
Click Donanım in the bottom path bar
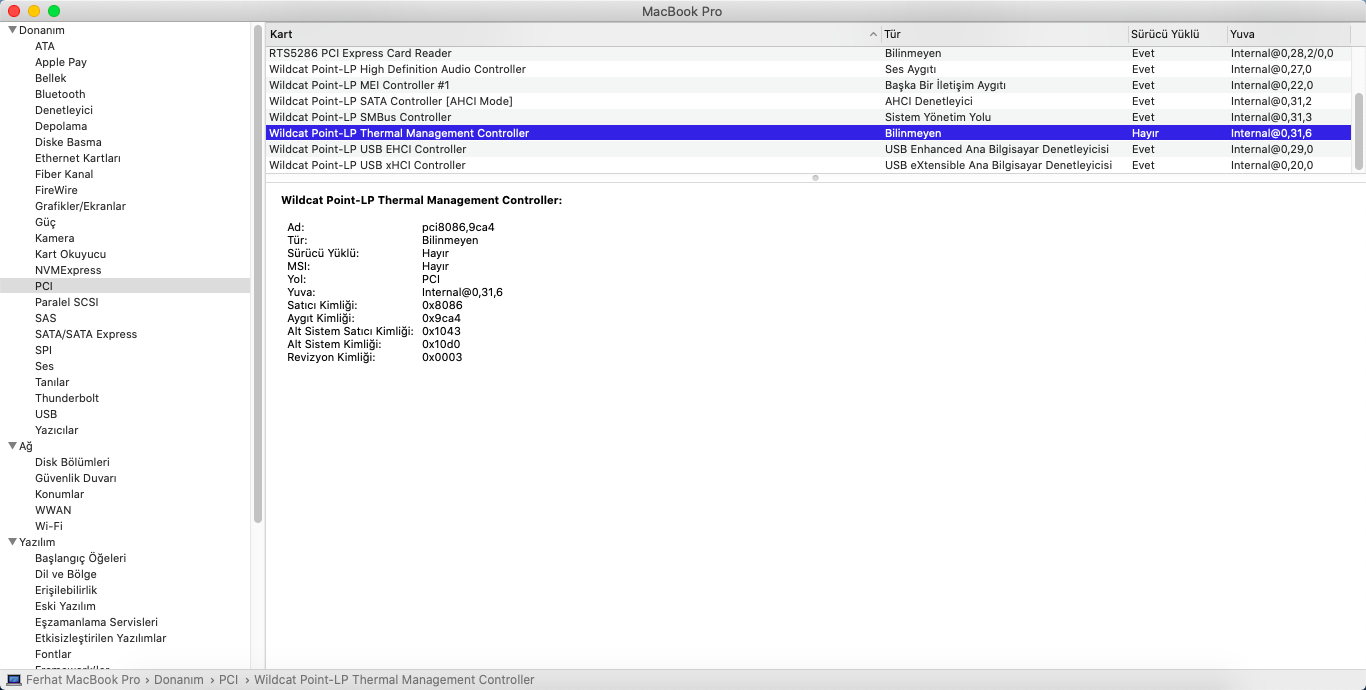coord(178,680)
